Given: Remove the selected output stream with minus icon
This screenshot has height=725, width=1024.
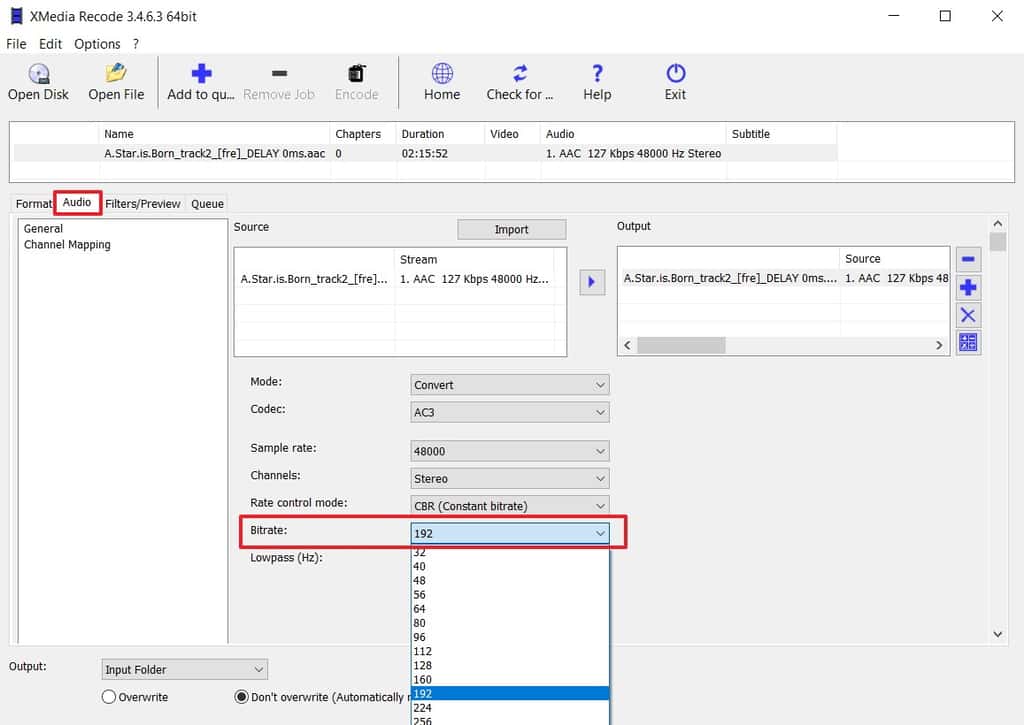Looking at the screenshot, I should coord(967,258).
